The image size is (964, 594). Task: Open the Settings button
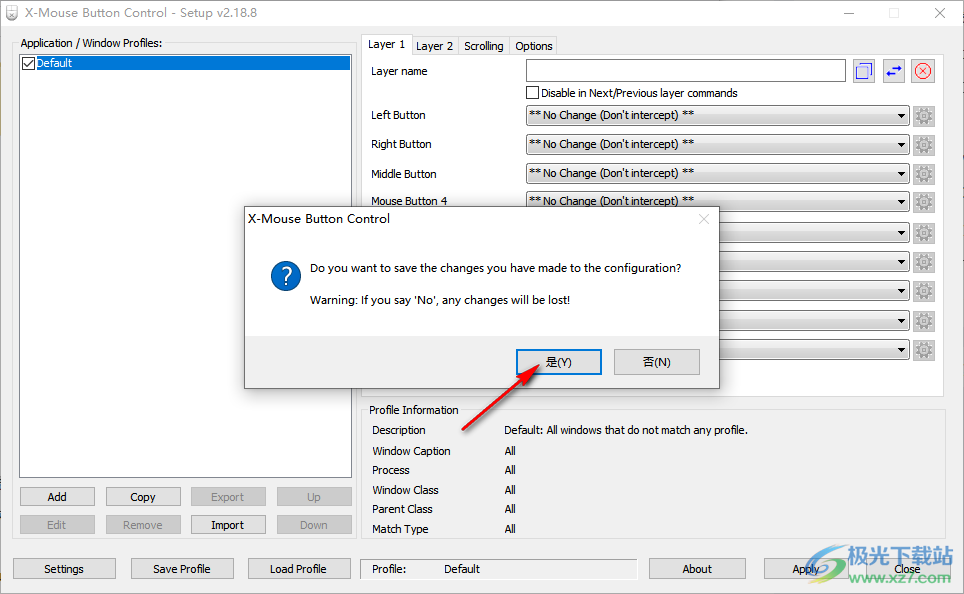click(64, 569)
